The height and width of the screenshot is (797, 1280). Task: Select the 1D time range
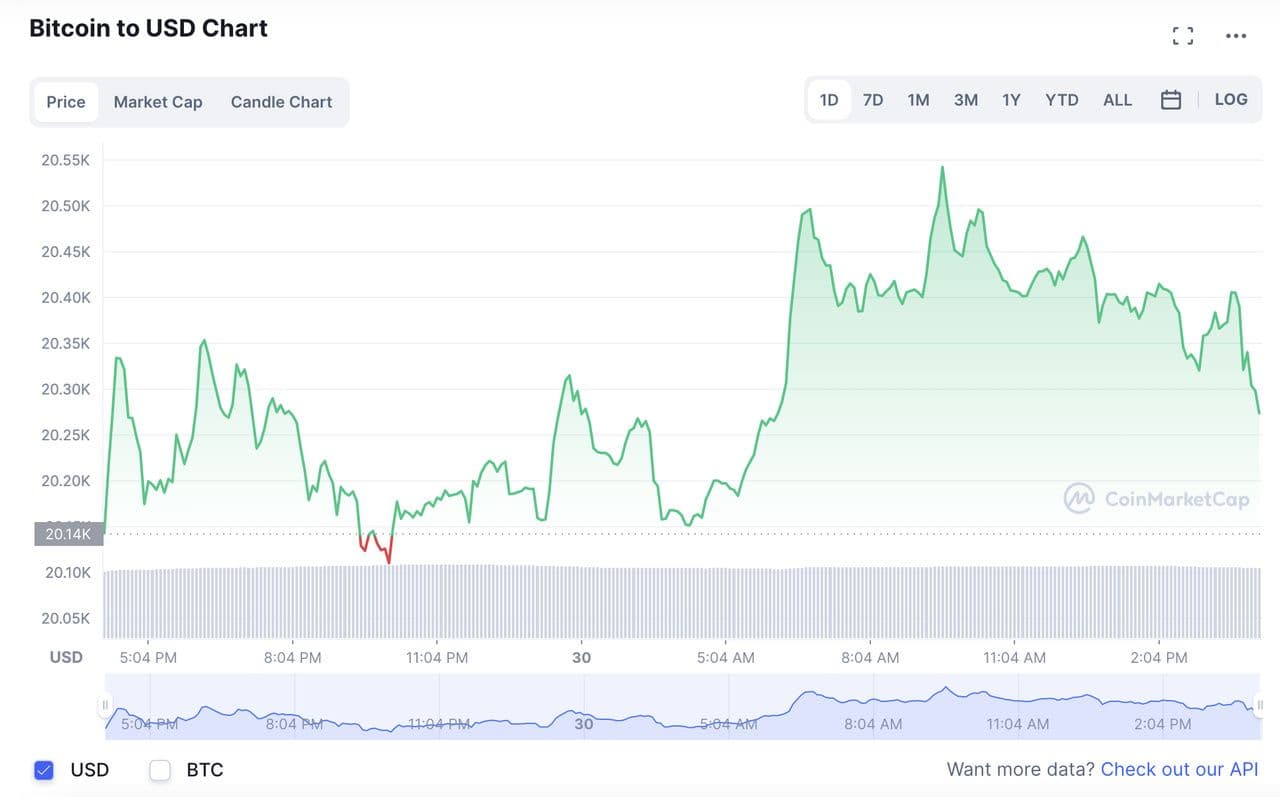[x=829, y=100]
